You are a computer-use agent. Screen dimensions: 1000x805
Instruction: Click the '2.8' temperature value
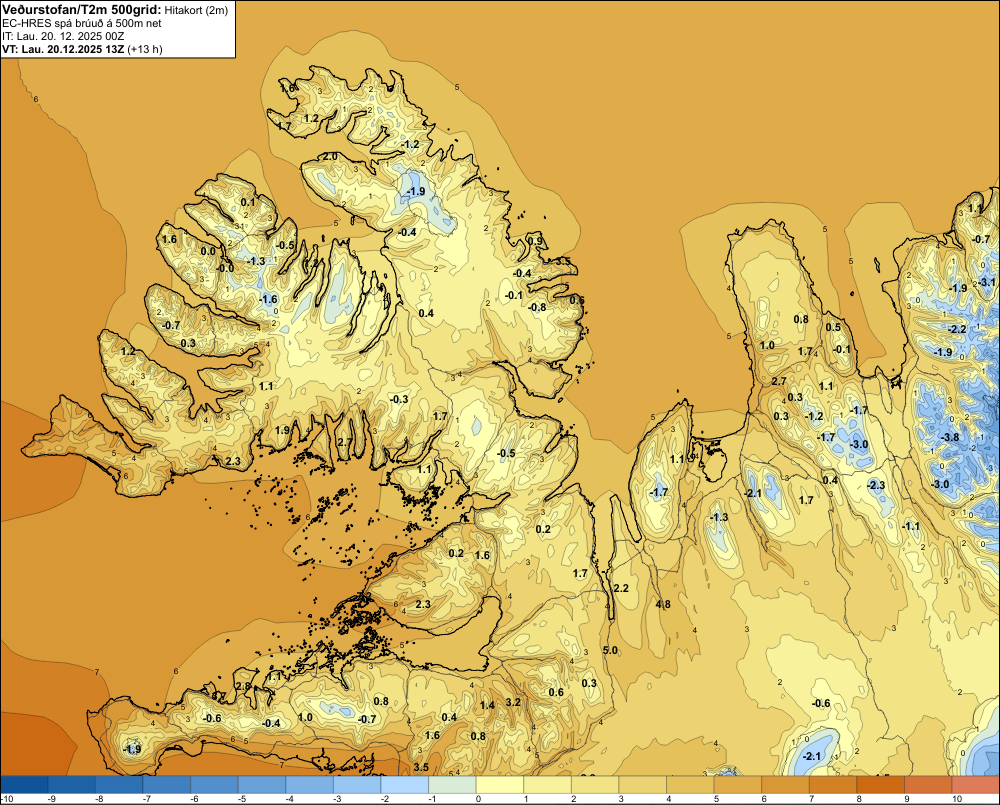[244, 686]
